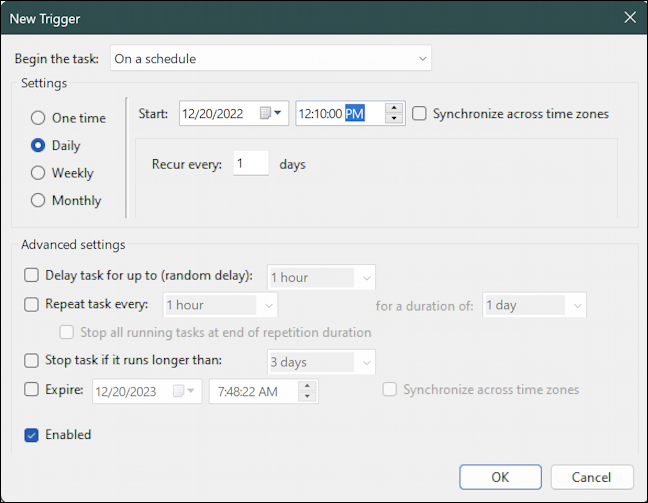
Task: Select the Daily radio option
Action: point(56,145)
